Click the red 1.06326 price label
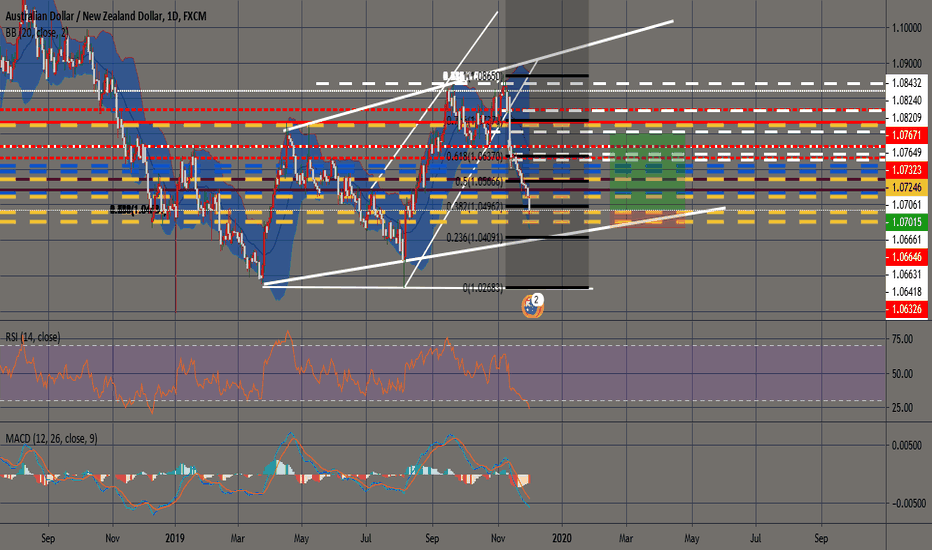Image resolution: width=932 pixels, height=550 pixels. pyautogui.click(x=908, y=310)
